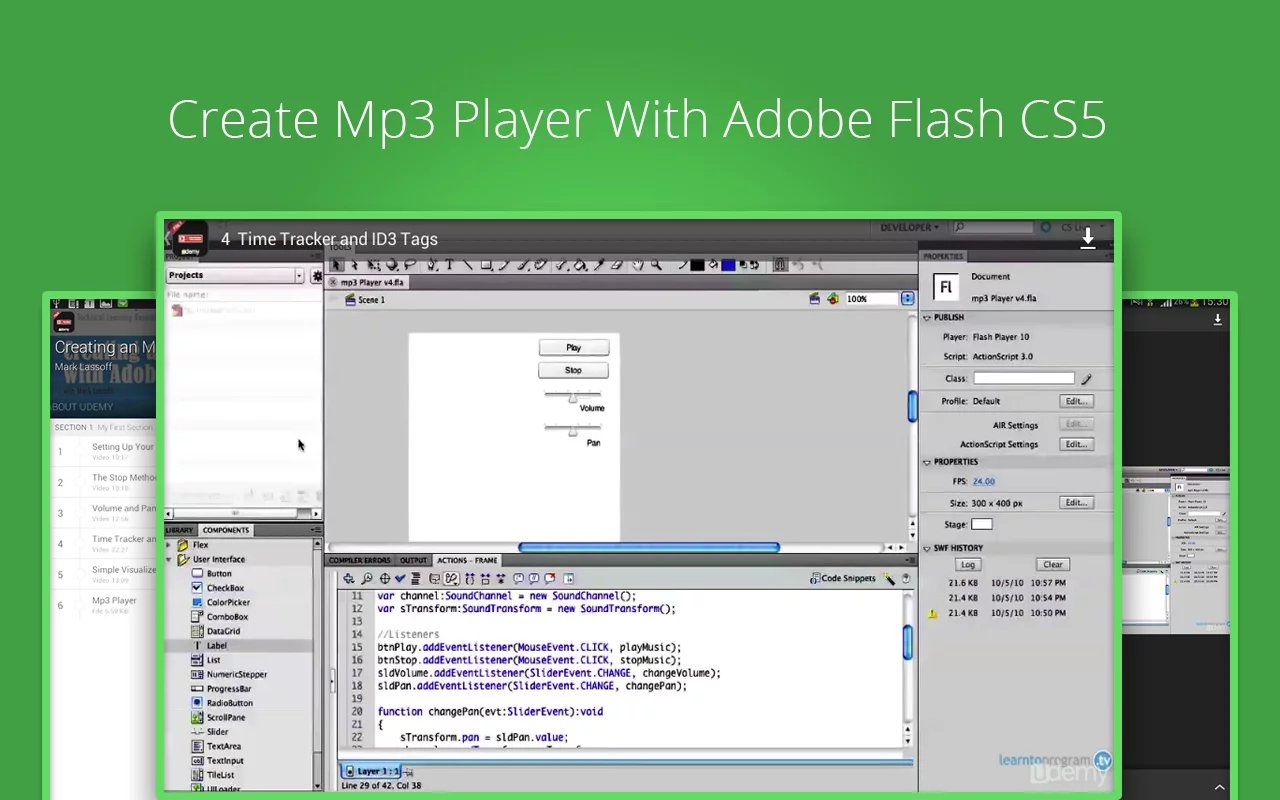The image size is (1280, 800).
Task: Click the Profile Edit button
Action: (x=1076, y=401)
